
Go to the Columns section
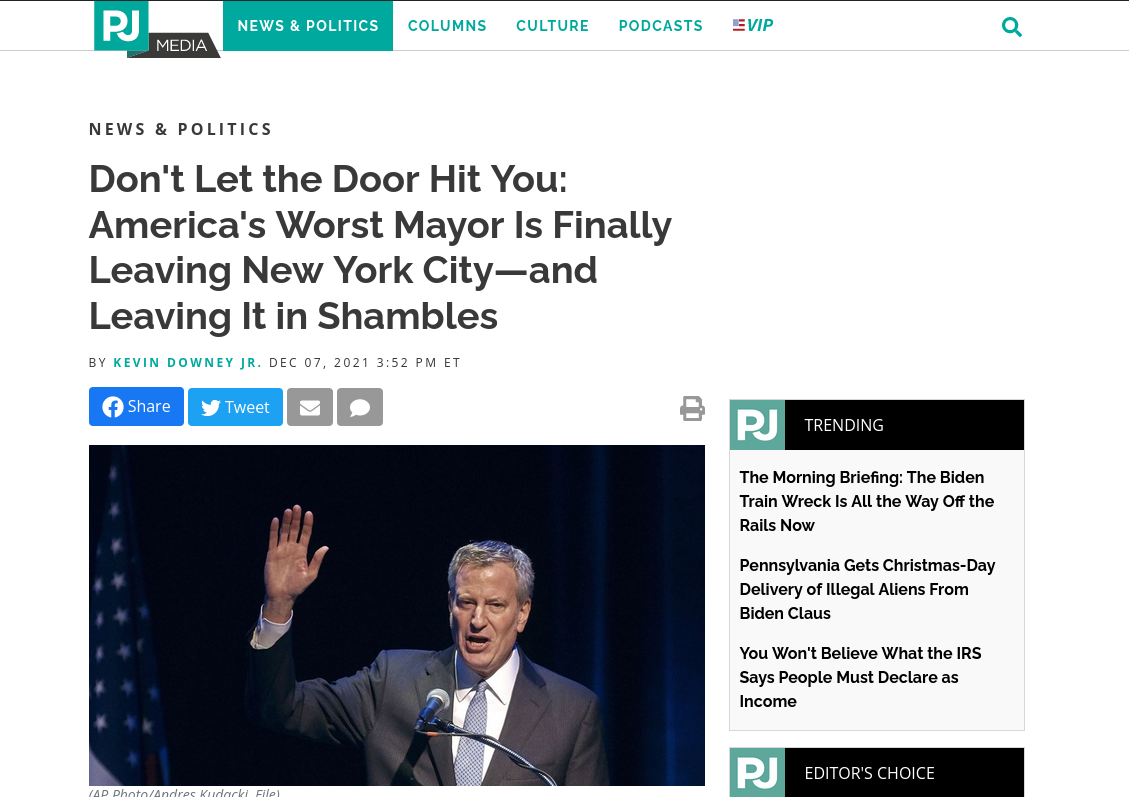447,26
